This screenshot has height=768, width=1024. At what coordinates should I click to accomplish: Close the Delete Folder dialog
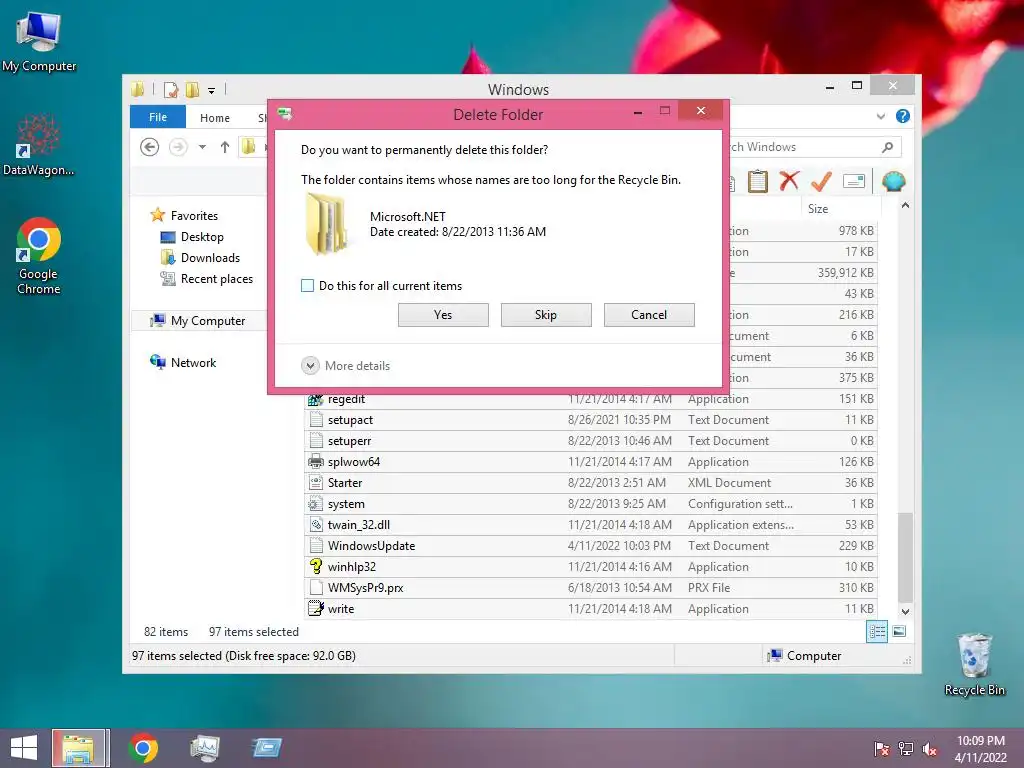(701, 111)
